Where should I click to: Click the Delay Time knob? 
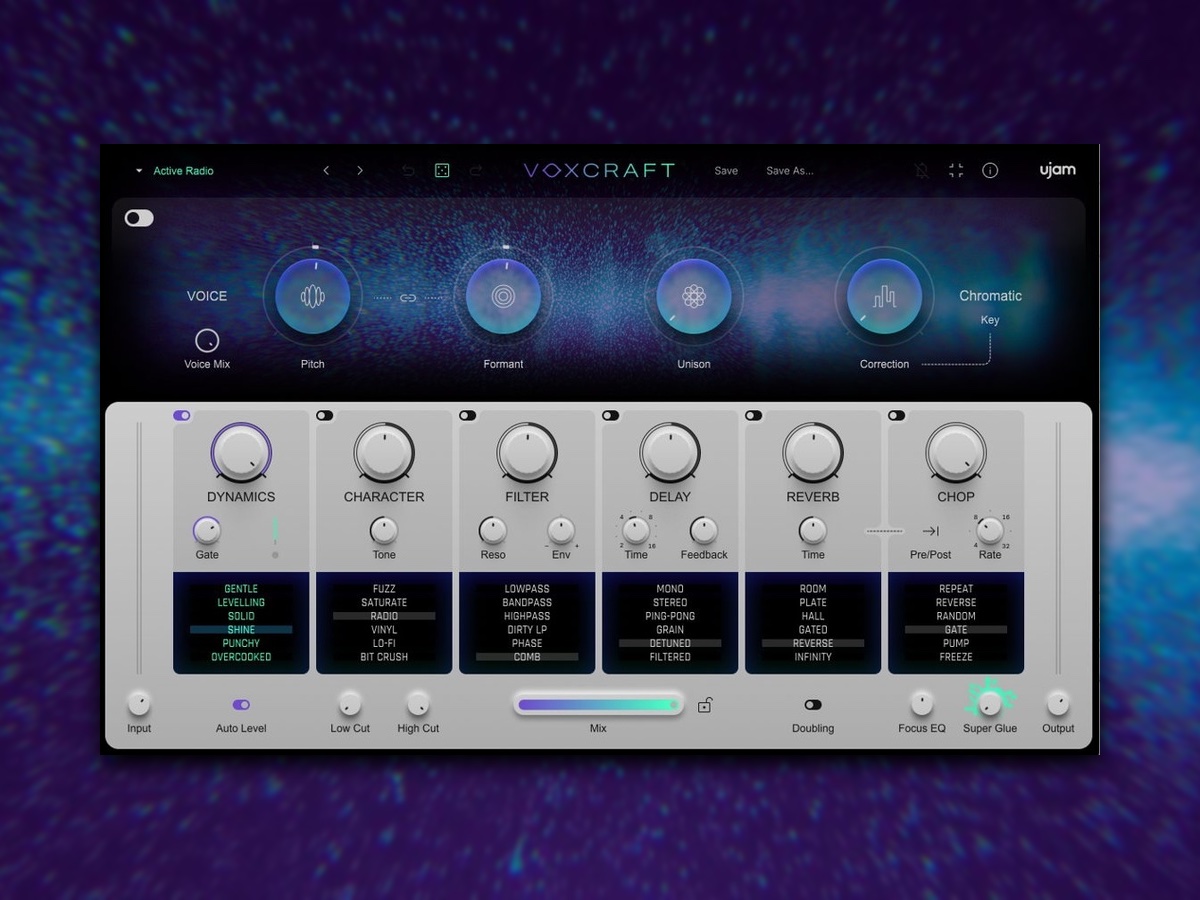point(636,530)
